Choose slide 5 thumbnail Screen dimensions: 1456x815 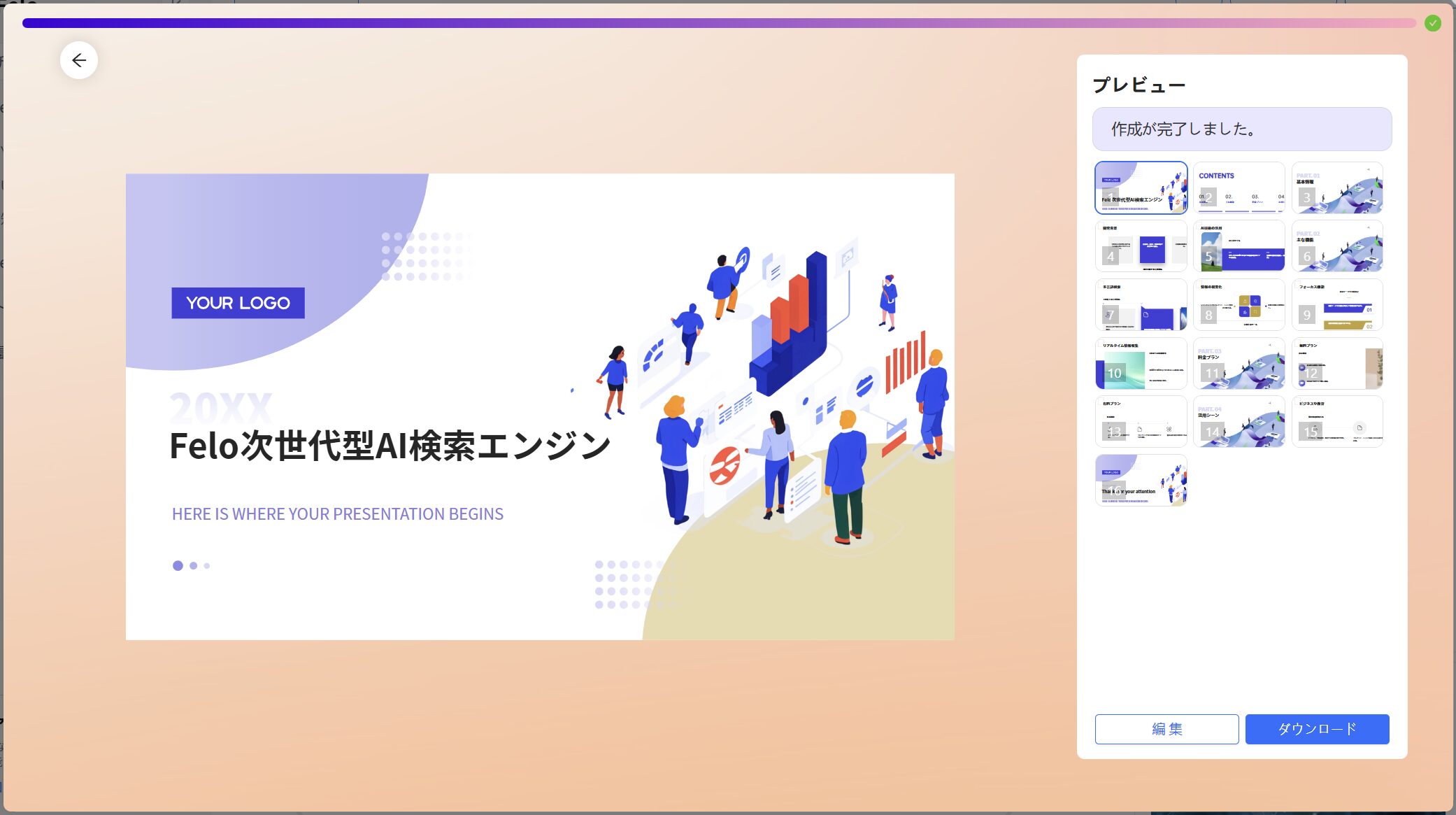[1239, 246]
